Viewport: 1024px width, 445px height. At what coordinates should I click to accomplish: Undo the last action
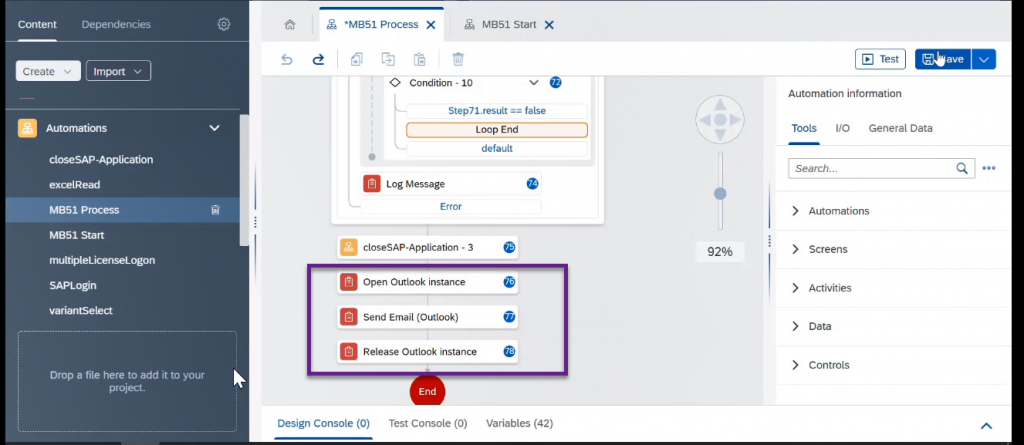[x=287, y=59]
